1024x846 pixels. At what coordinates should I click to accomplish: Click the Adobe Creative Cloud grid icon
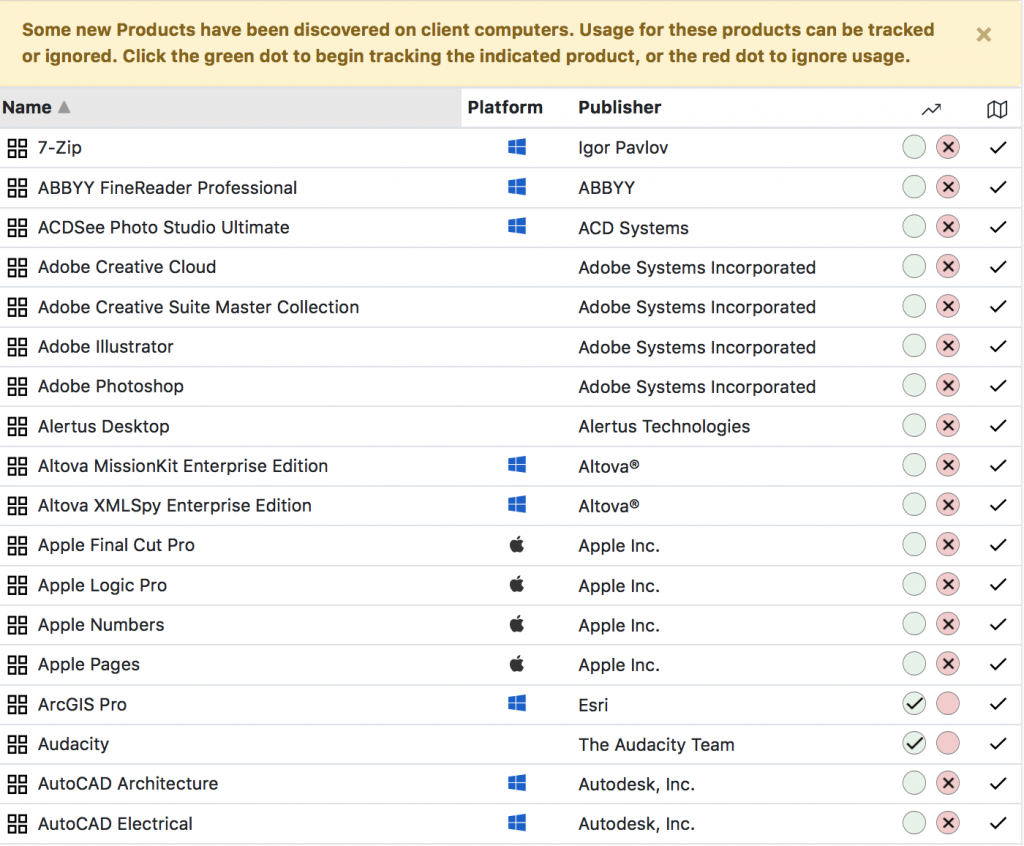coord(18,268)
